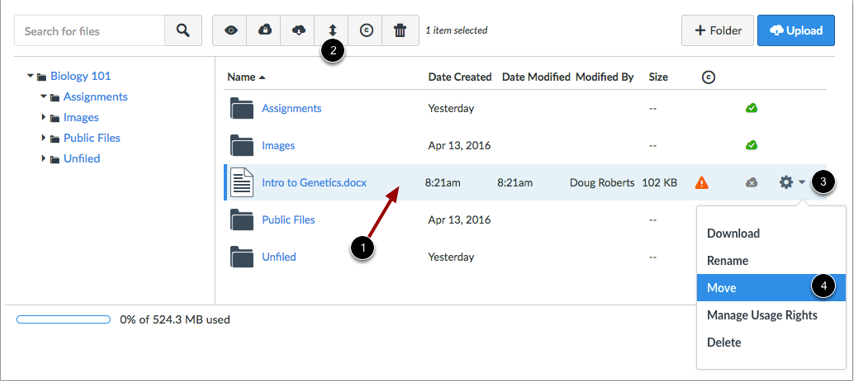Click '1 item selected' status text
Screen dimensions: 854x381
click(456, 30)
